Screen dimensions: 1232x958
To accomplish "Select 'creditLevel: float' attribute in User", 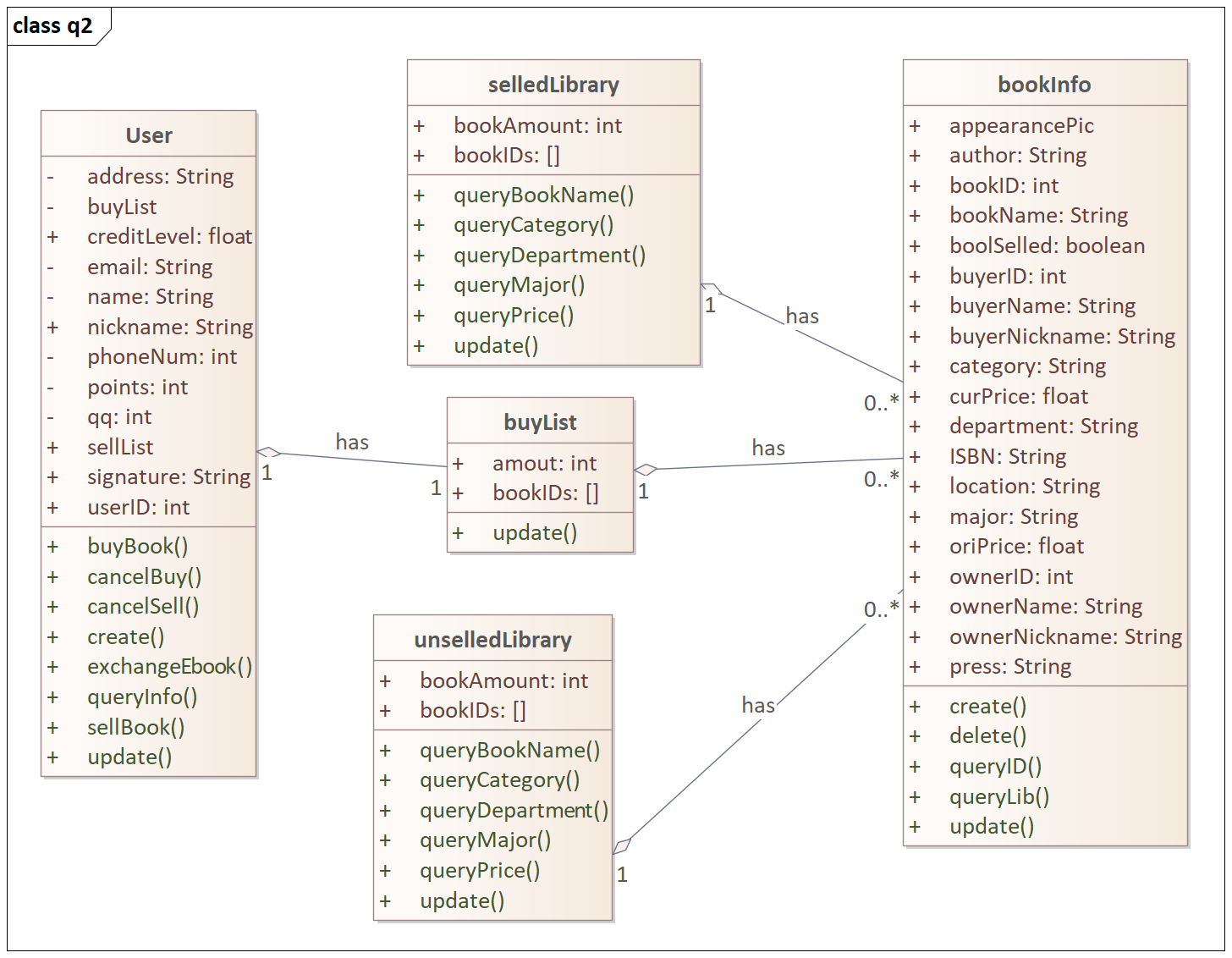I will pos(169,236).
